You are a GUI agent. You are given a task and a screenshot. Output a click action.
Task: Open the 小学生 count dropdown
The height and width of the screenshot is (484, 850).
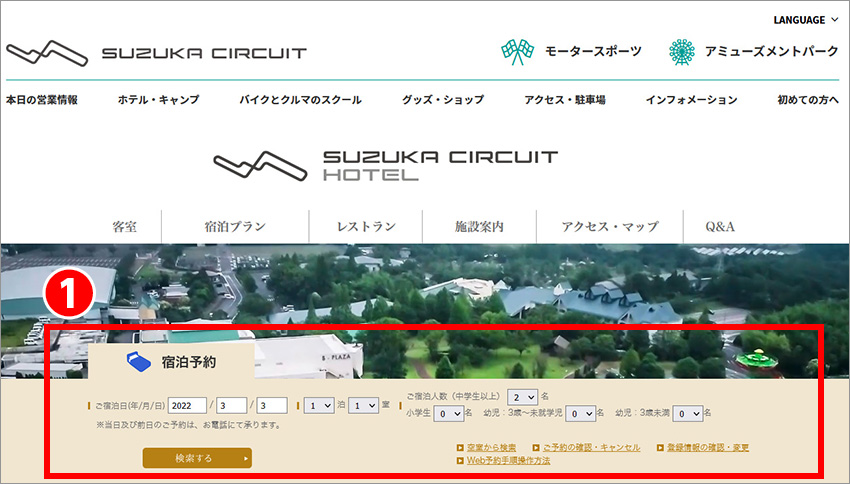[449, 414]
